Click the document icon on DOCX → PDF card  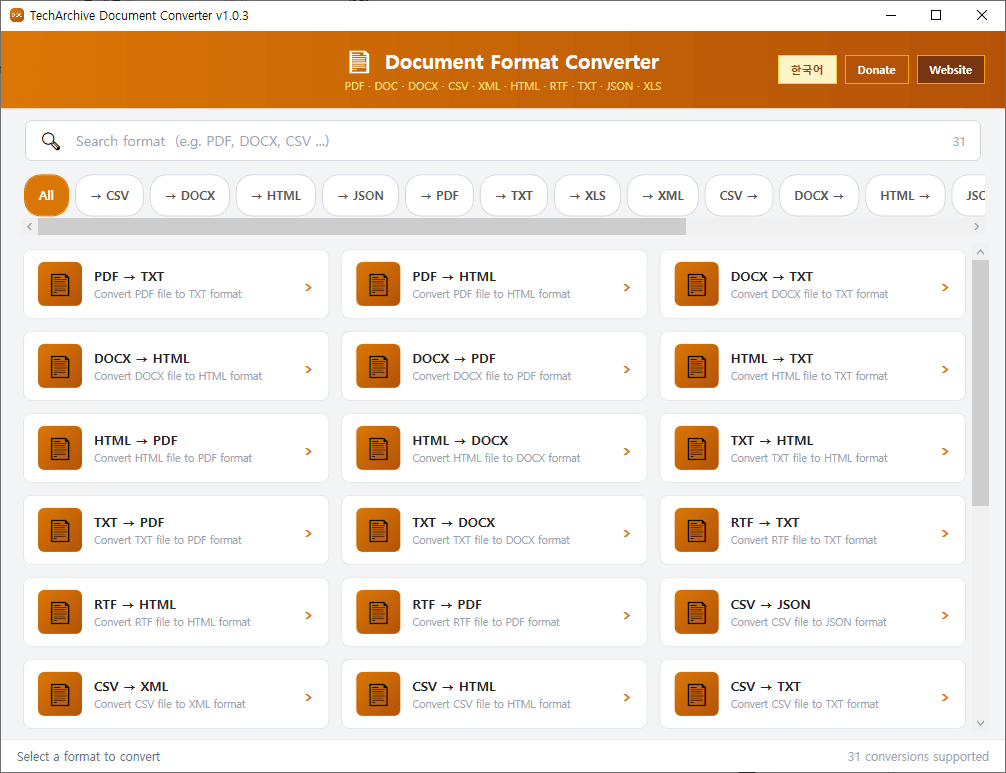(x=378, y=367)
